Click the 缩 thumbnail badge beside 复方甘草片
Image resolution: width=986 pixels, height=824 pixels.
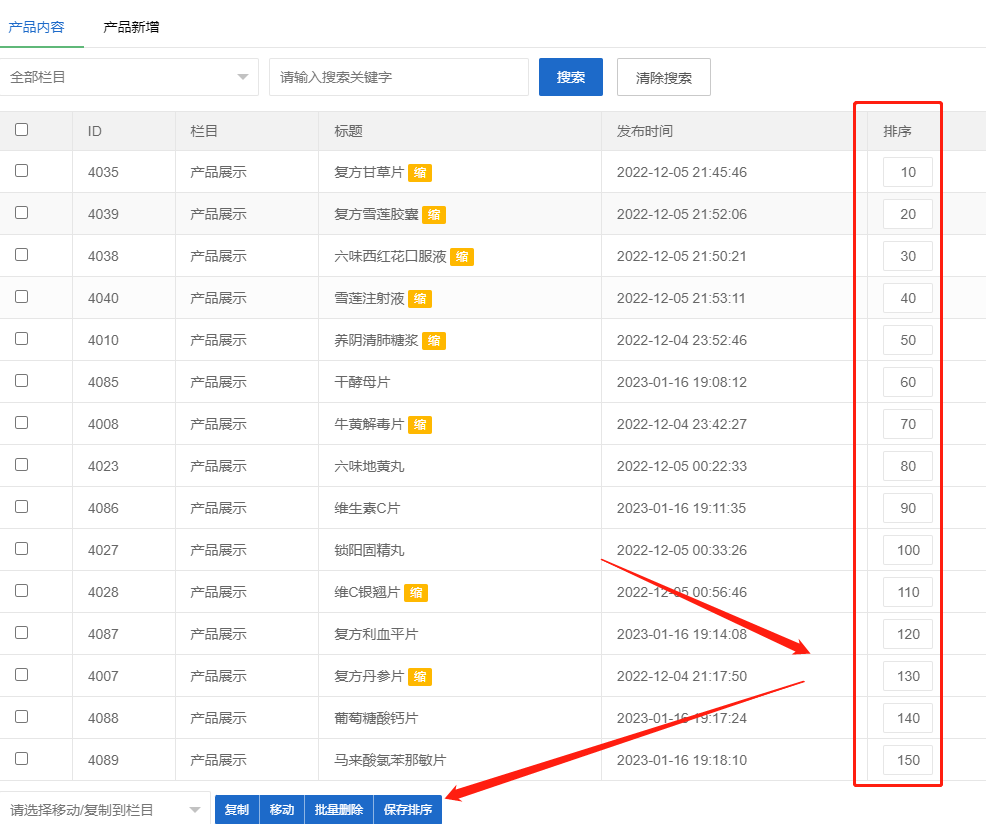(x=420, y=173)
